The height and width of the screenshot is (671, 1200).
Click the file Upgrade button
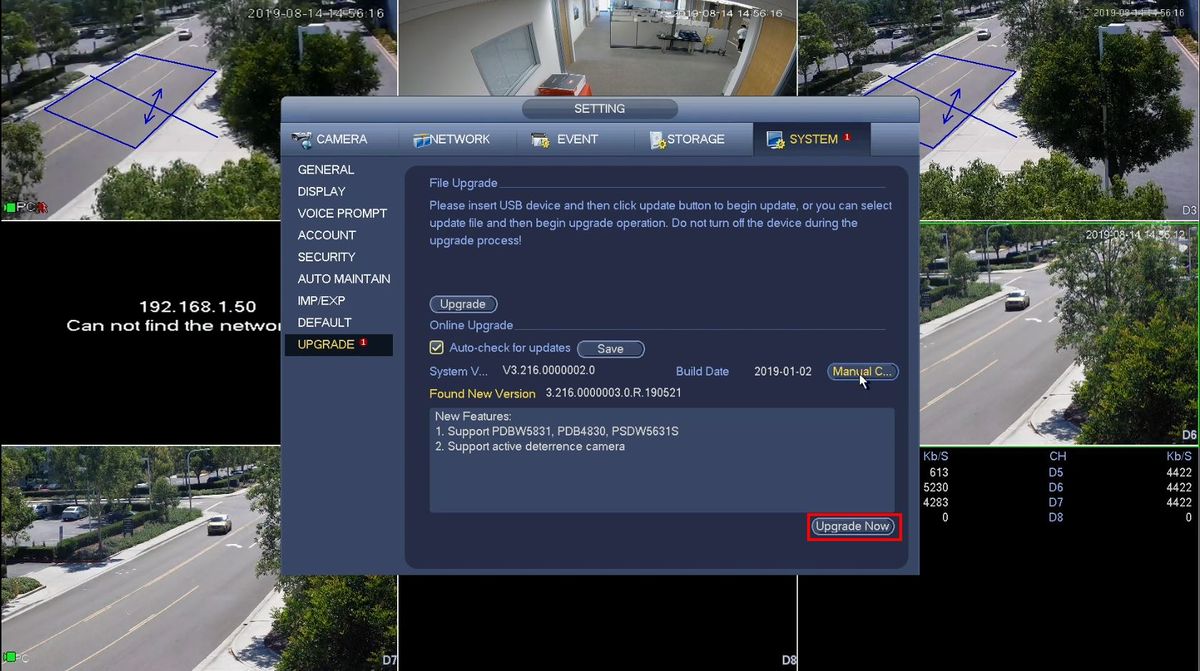point(463,304)
